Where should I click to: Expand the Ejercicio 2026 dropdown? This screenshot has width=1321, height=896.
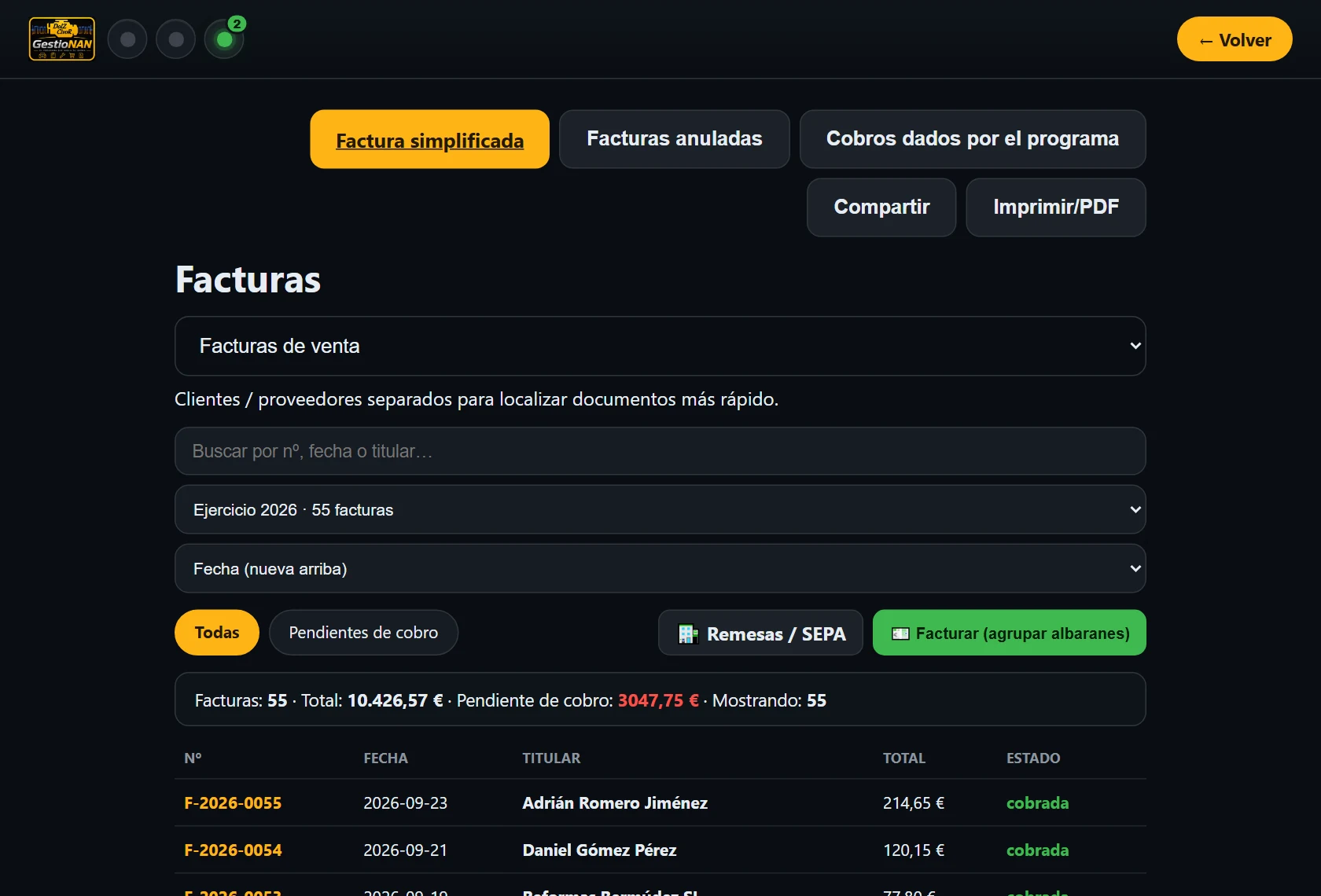click(x=660, y=509)
